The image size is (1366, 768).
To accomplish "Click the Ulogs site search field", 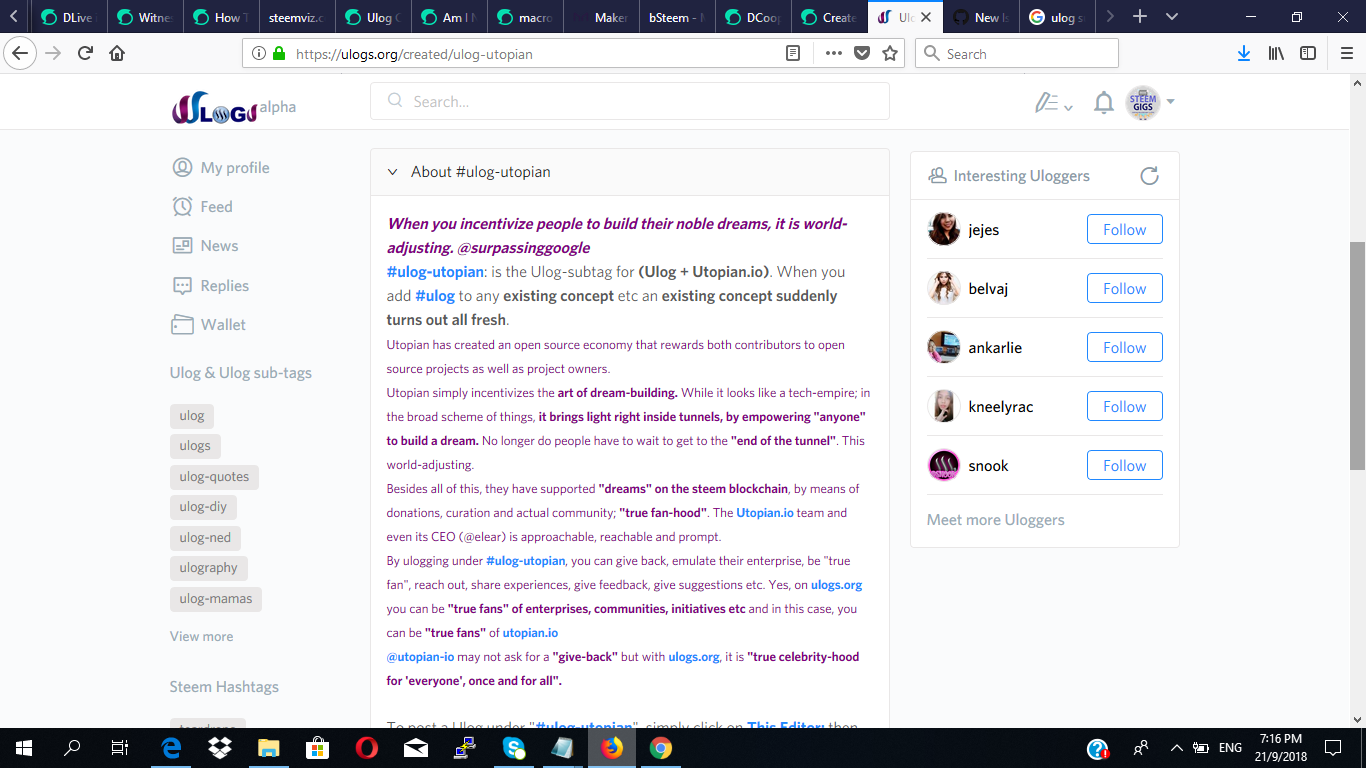I will (630, 101).
